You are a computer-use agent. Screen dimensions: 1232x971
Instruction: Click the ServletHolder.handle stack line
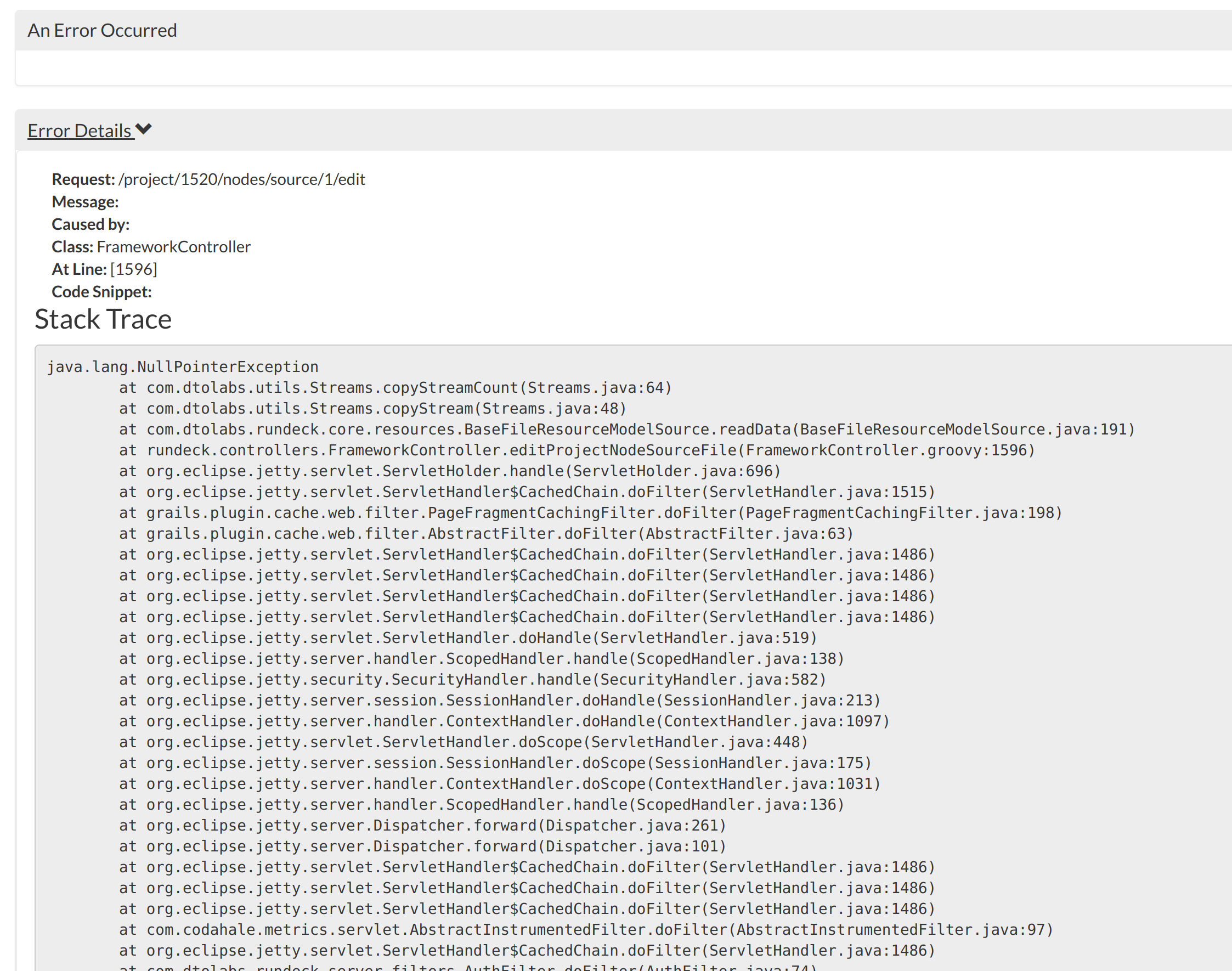450,471
